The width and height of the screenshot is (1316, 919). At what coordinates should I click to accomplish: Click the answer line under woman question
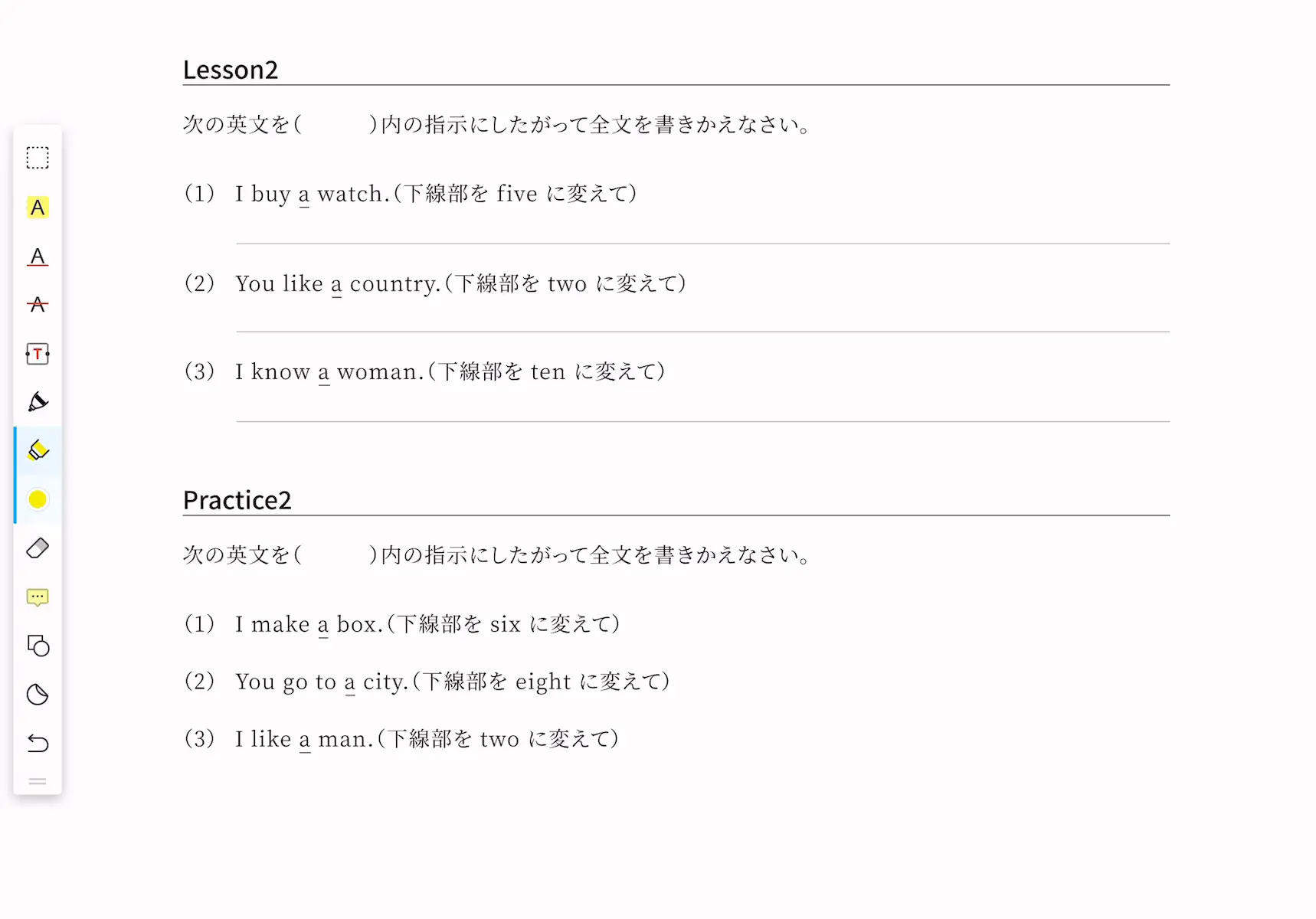pyautogui.click(x=702, y=421)
